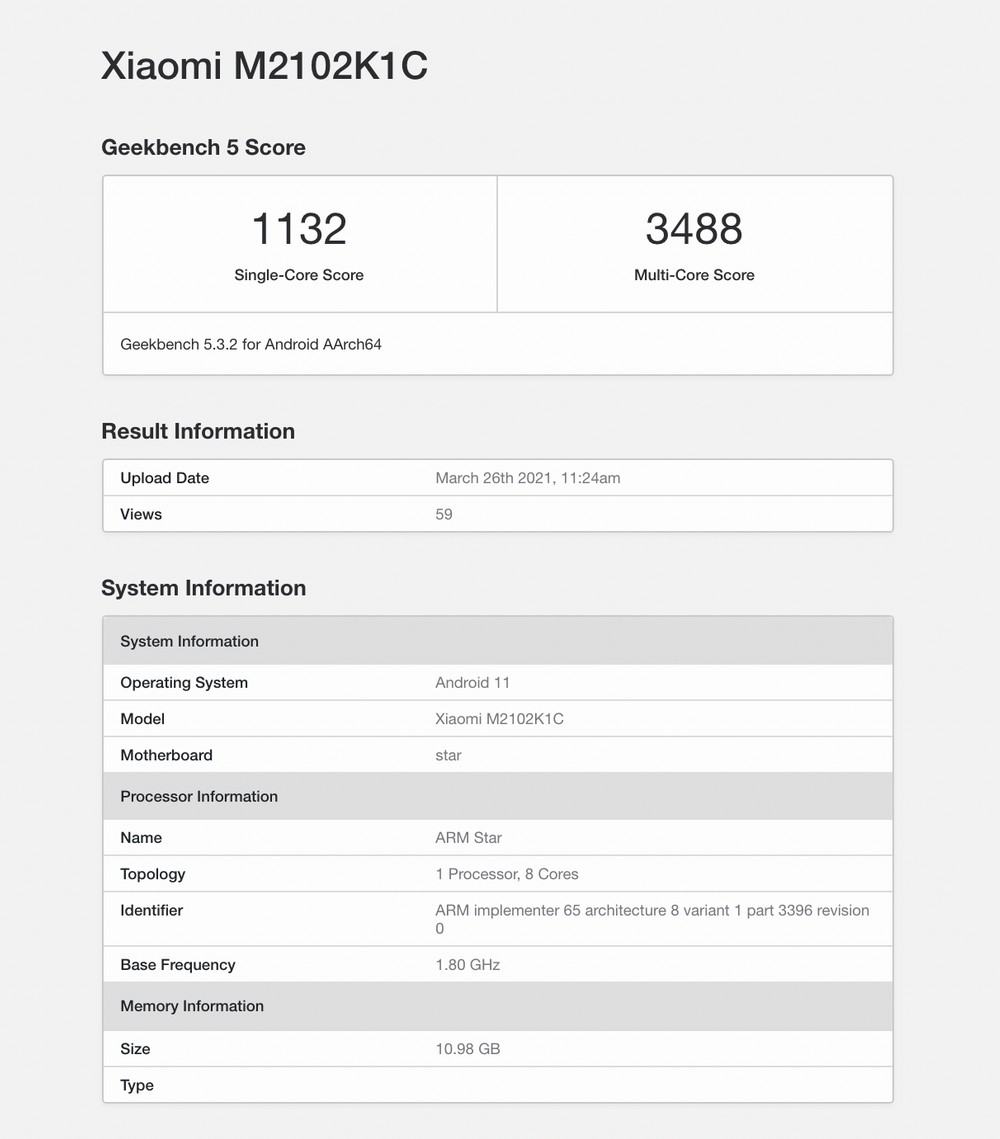
Task: Click the 10.98 GB memory size value
Action: pos(467,1049)
